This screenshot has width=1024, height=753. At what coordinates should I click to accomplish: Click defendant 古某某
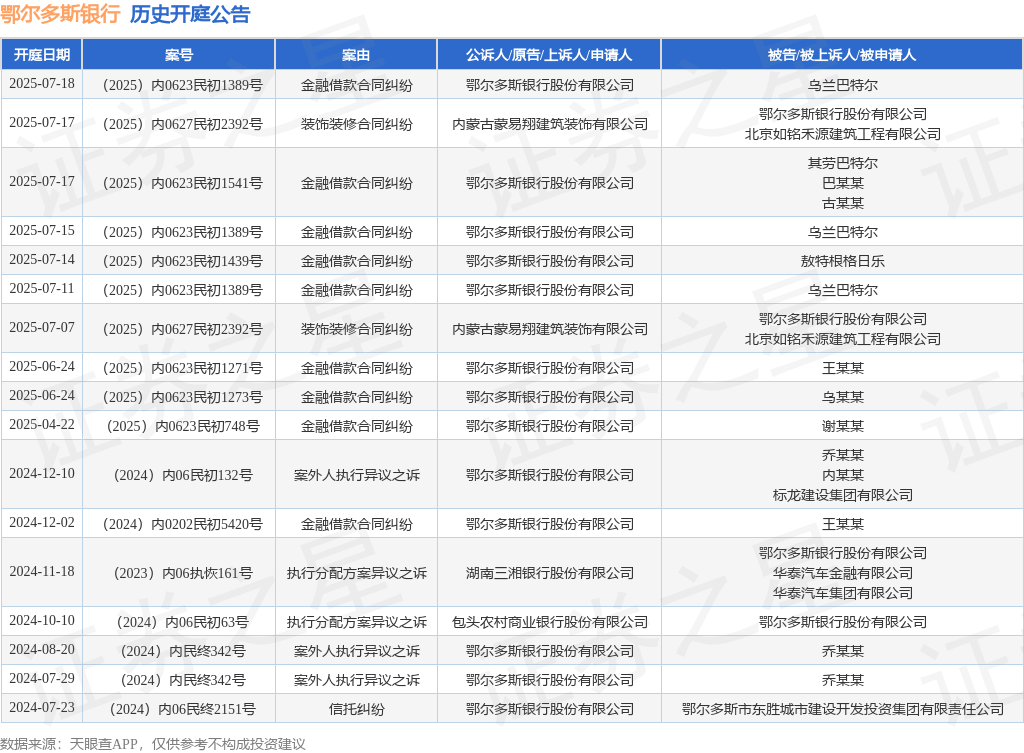click(842, 203)
